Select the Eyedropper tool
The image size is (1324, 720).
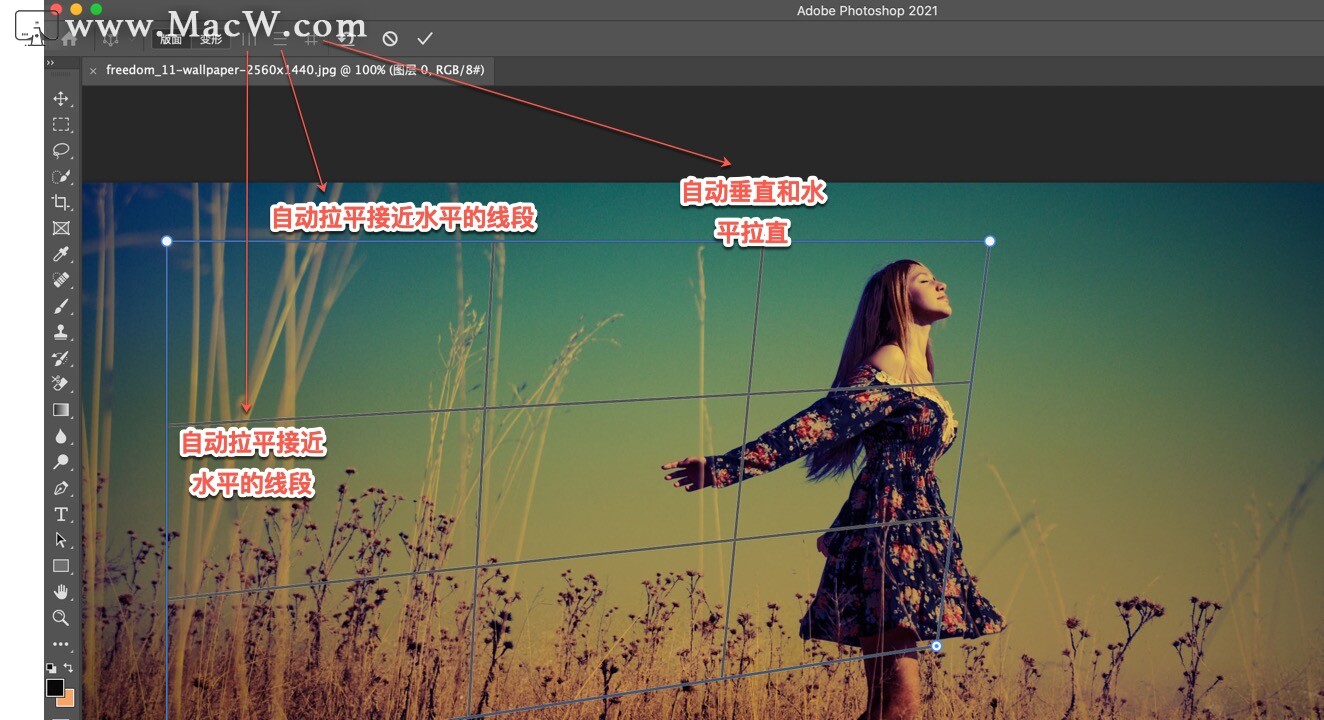click(62, 254)
